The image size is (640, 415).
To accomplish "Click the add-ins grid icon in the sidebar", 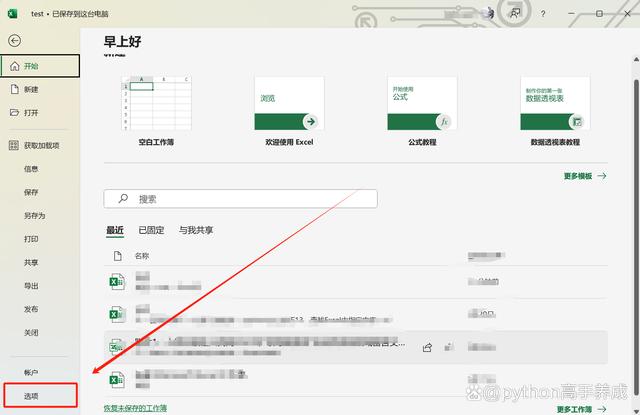I will [14, 145].
